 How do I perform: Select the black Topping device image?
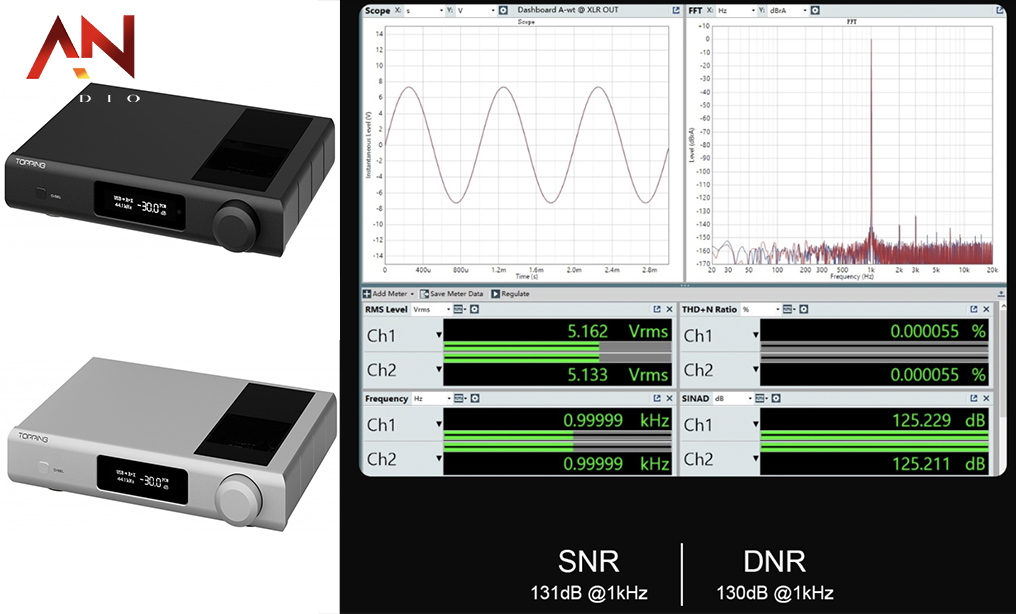170,170
